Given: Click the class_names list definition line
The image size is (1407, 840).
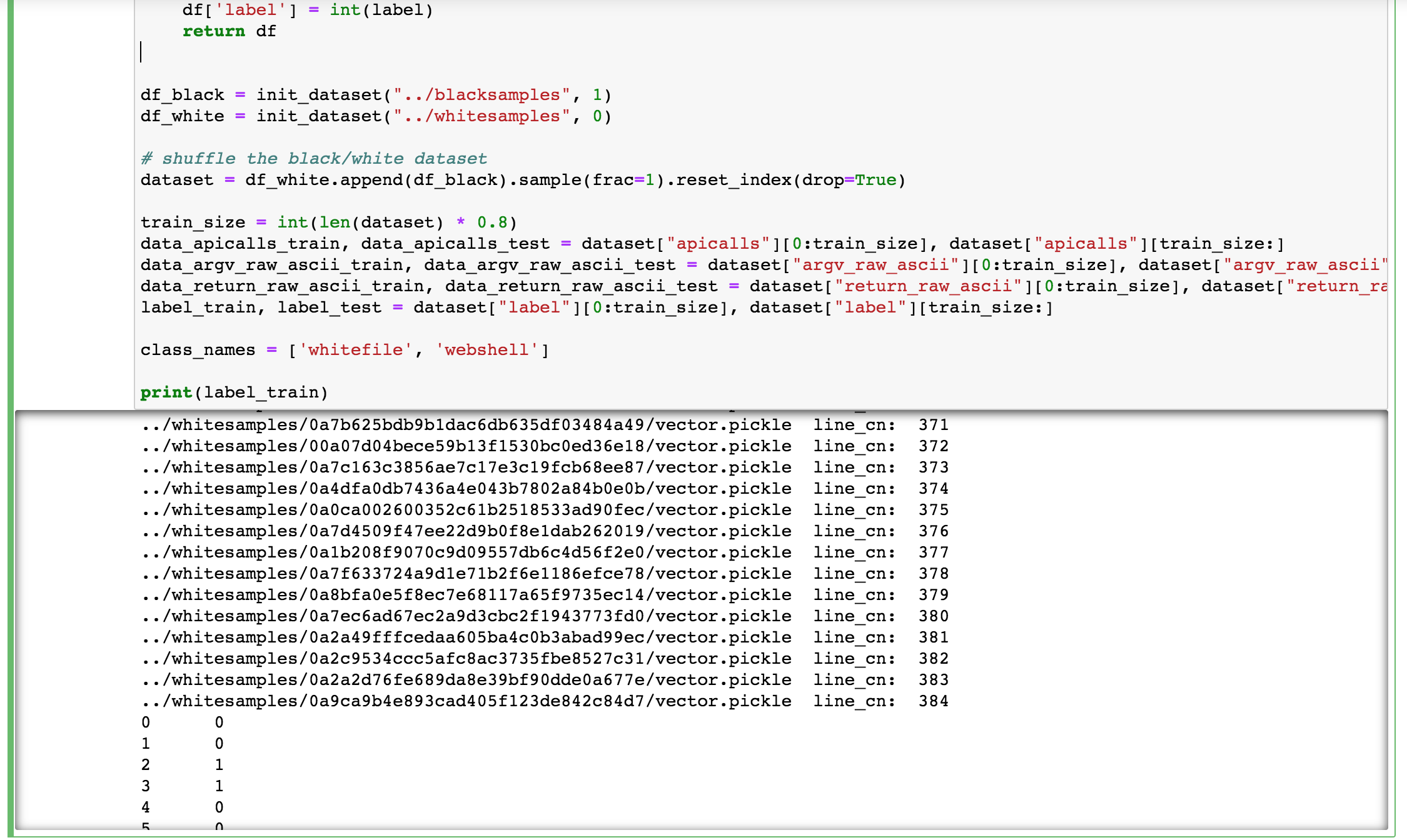Looking at the screenshot, I should coord(344,350).
